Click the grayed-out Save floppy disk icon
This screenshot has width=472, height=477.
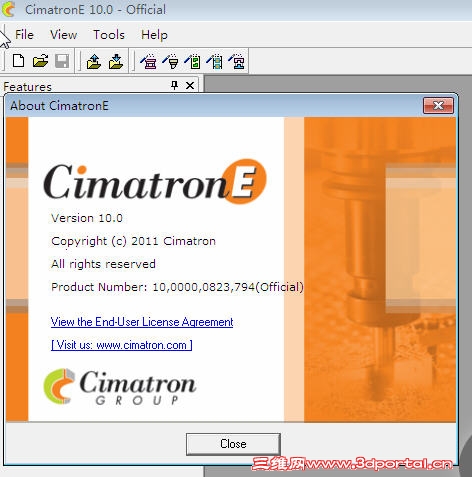62,61
